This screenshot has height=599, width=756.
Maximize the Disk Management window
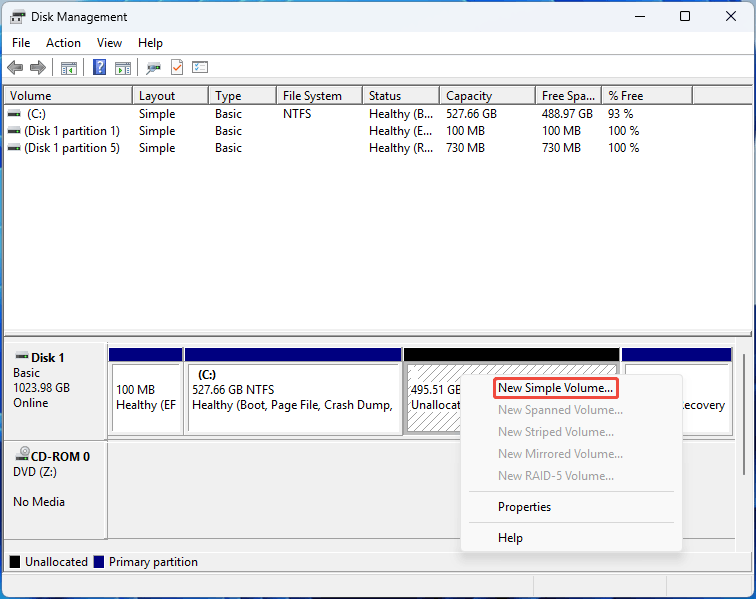pos(685,16)
